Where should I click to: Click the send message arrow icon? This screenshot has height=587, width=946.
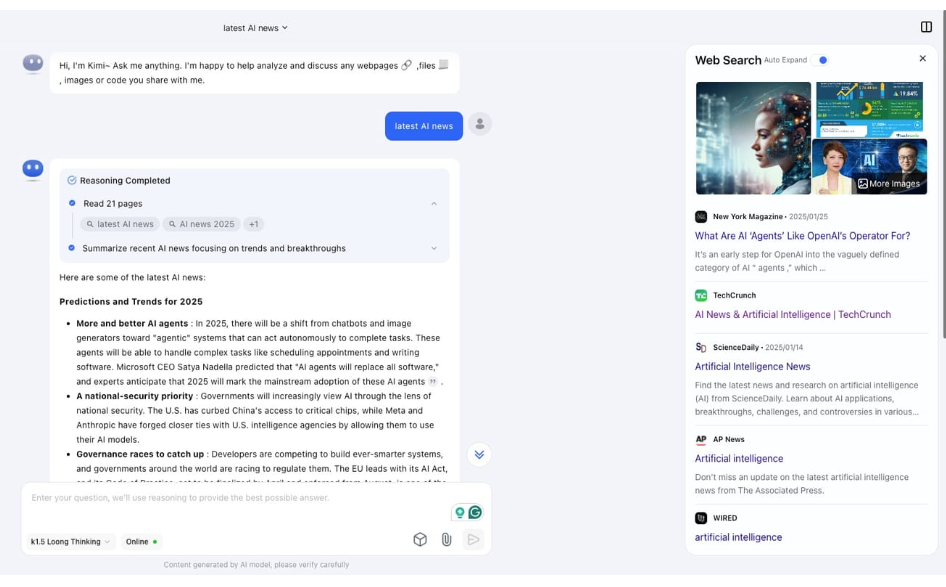pos(474,539)
